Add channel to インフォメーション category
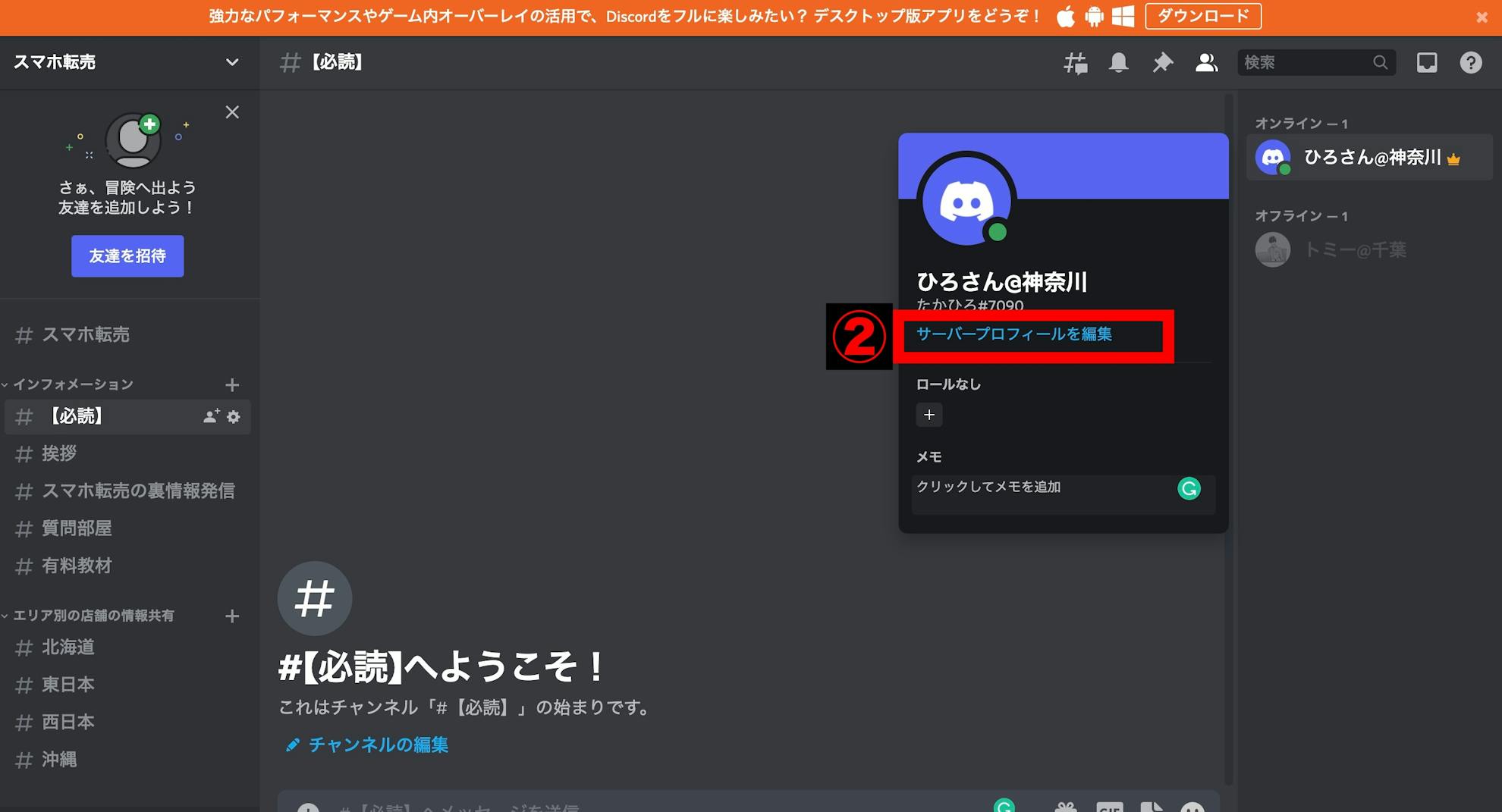1502x812 pixels. pyautogui.click(x=232, y=385)
